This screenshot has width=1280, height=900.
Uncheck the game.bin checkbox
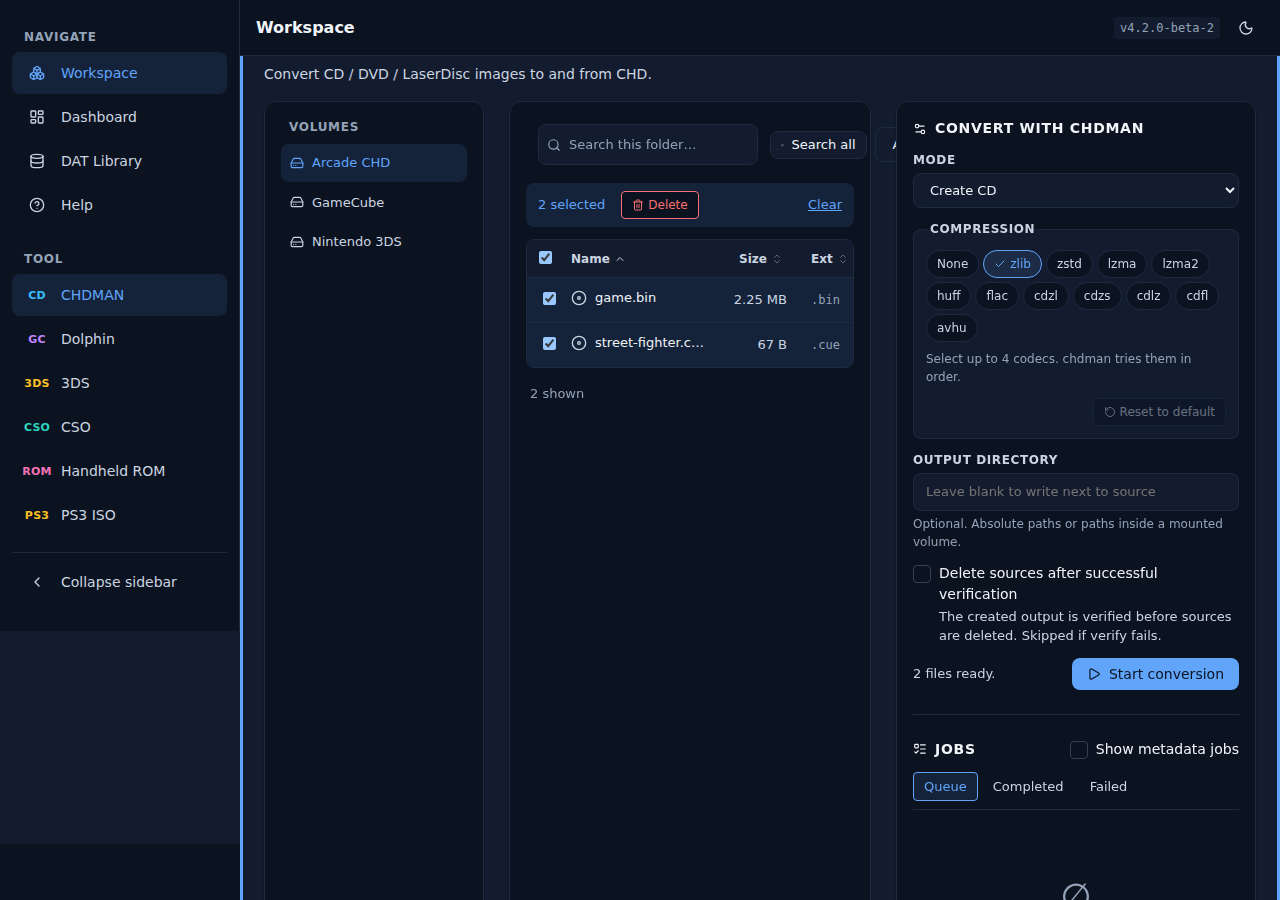(549, 298)
